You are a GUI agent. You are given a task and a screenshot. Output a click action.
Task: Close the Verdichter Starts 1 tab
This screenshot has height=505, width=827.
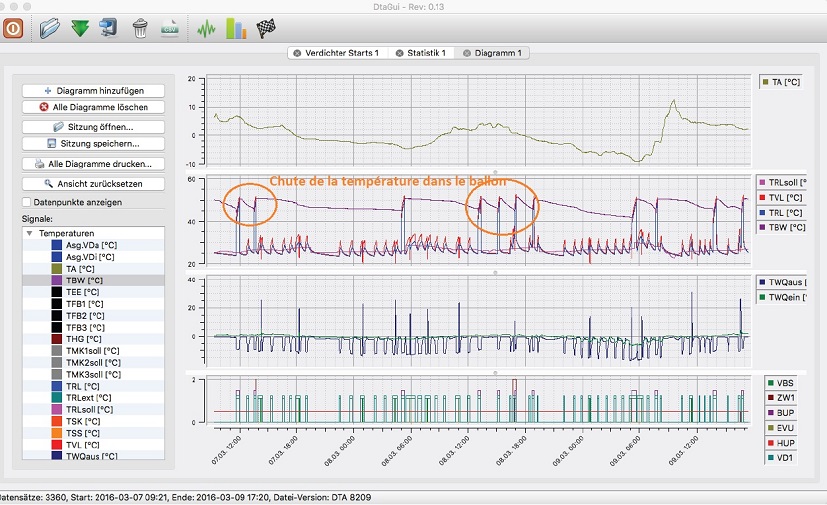point(297,53)
